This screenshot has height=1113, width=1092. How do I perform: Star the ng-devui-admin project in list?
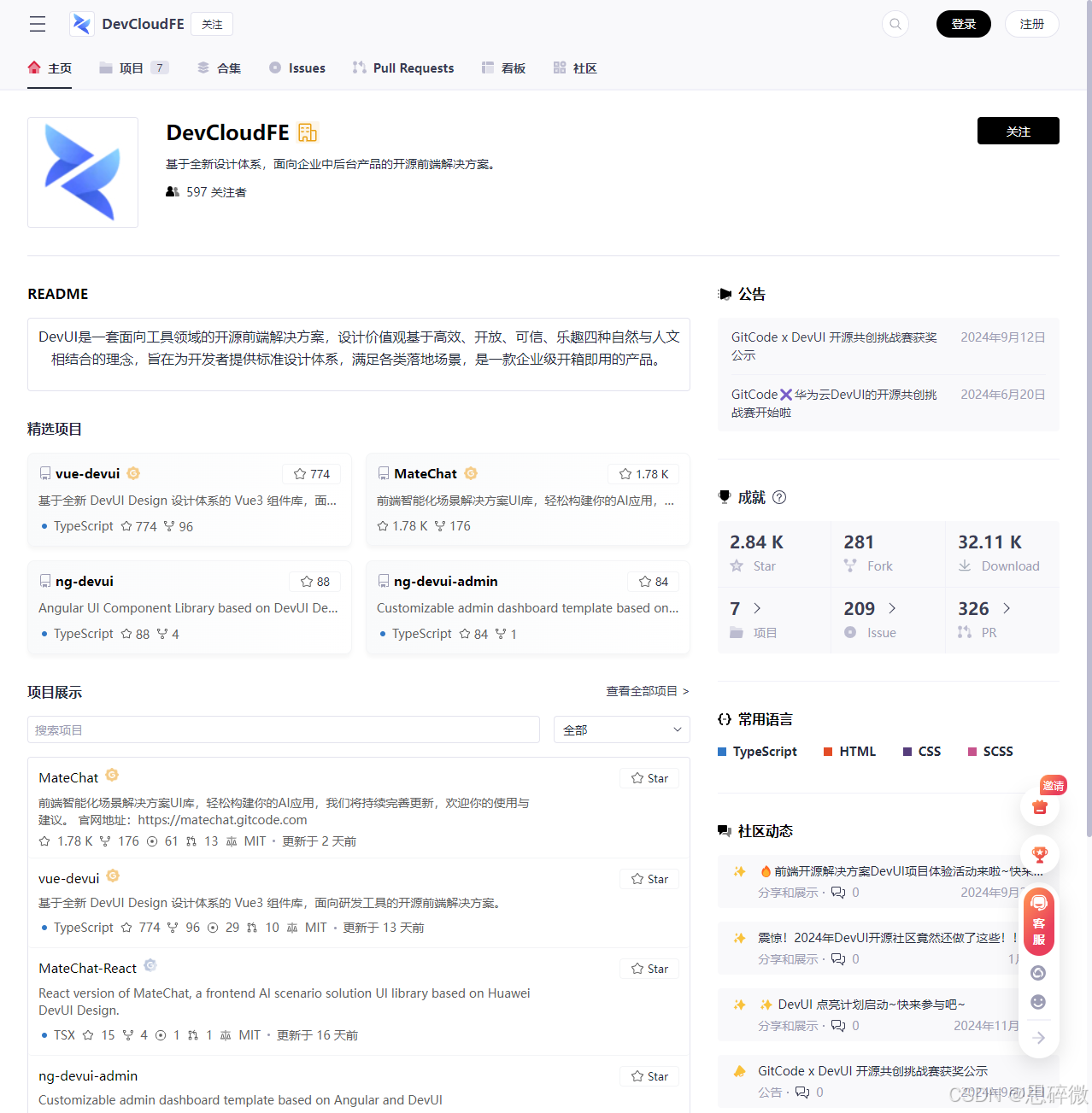[649, 1076]
